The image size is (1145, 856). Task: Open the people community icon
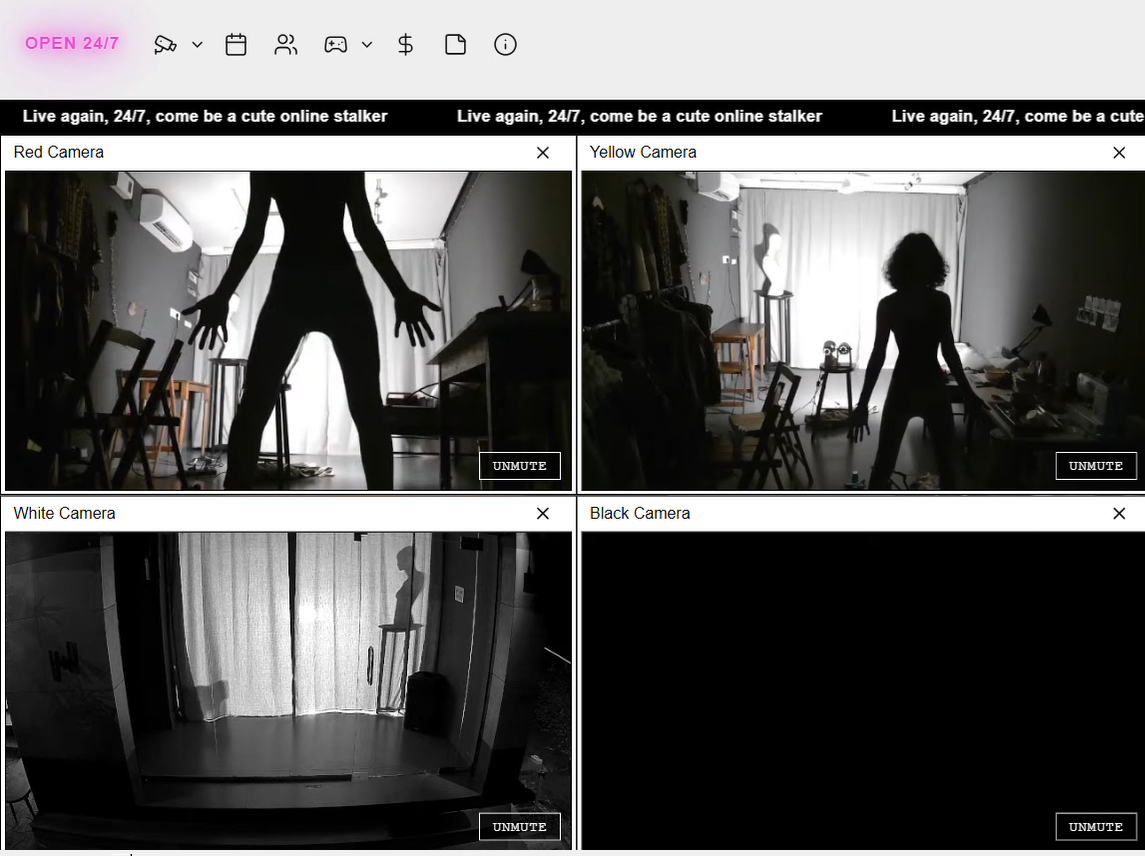coord(286,45)
